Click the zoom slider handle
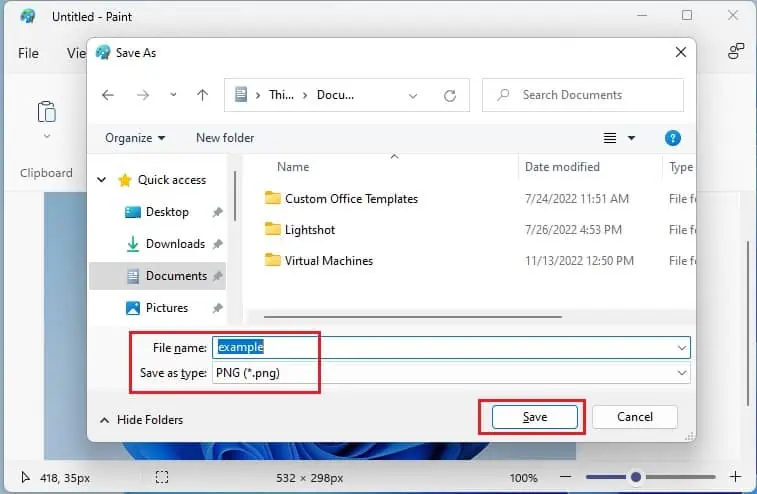The height and width of the screenshot is (494, 757). tap(636, 477)
